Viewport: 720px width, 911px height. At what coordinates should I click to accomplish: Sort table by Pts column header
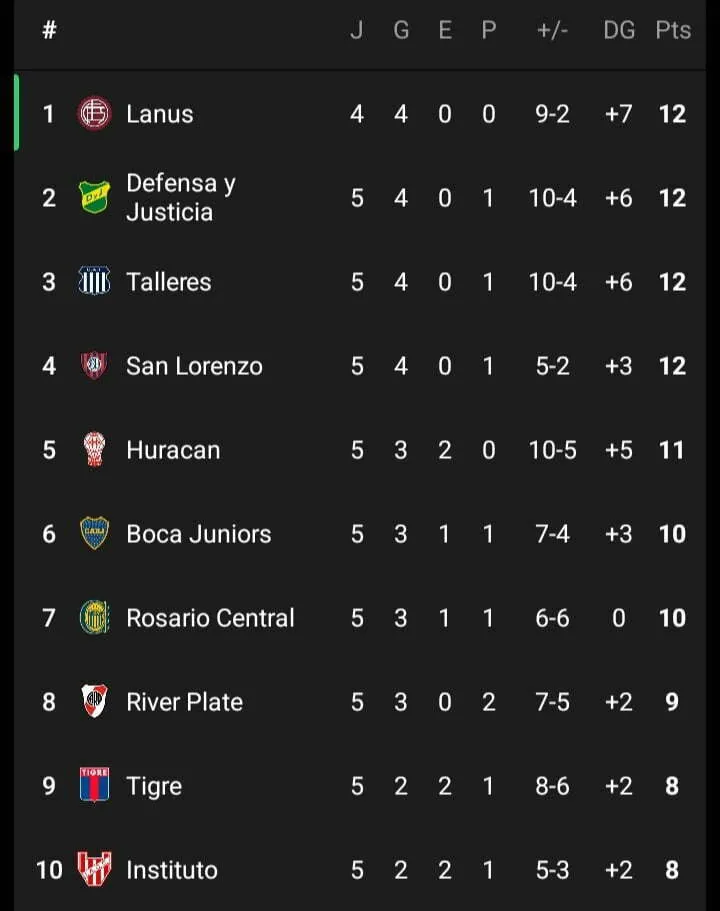pos(673,31)
